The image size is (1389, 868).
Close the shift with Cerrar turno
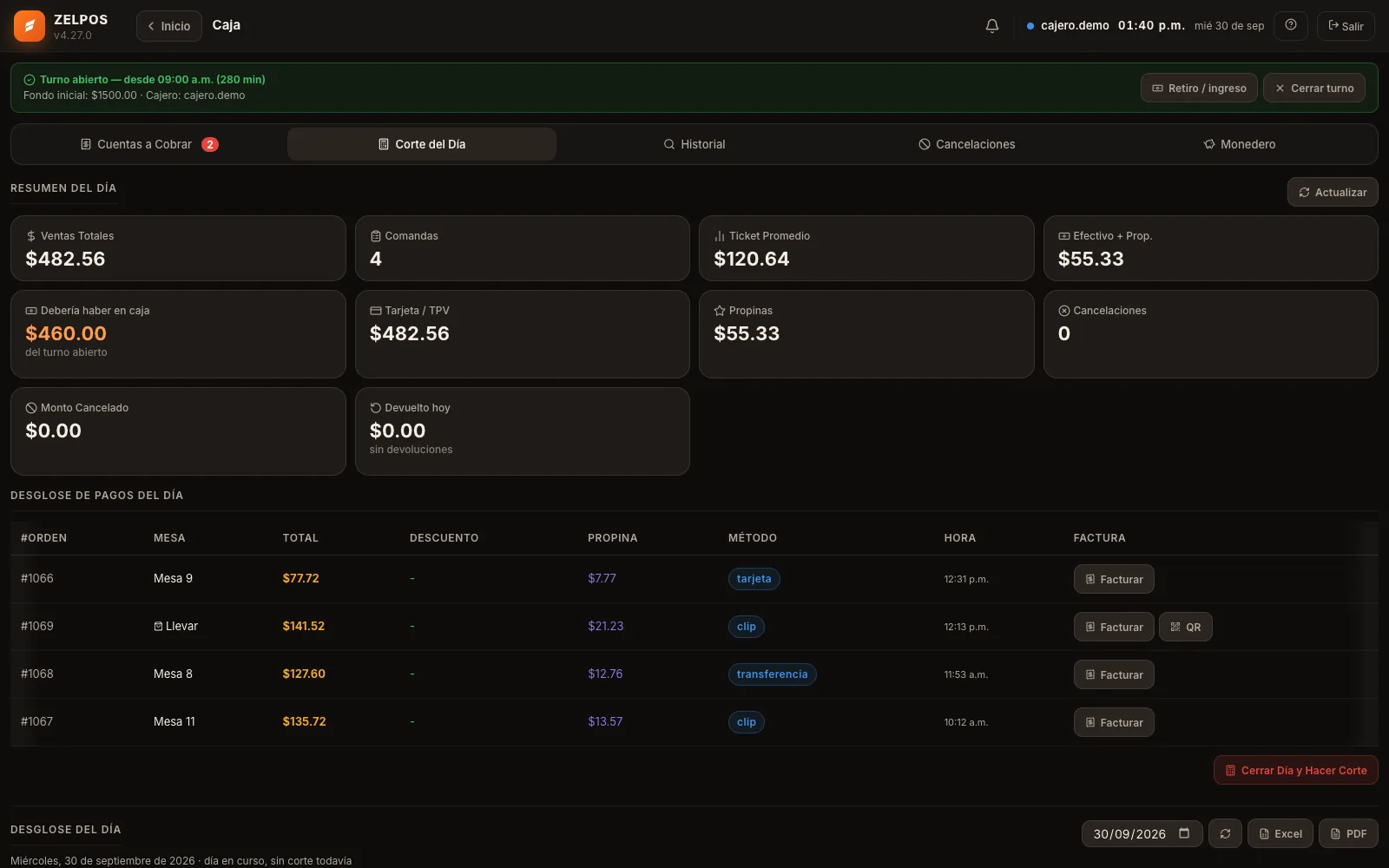(x=1314, y=88)
